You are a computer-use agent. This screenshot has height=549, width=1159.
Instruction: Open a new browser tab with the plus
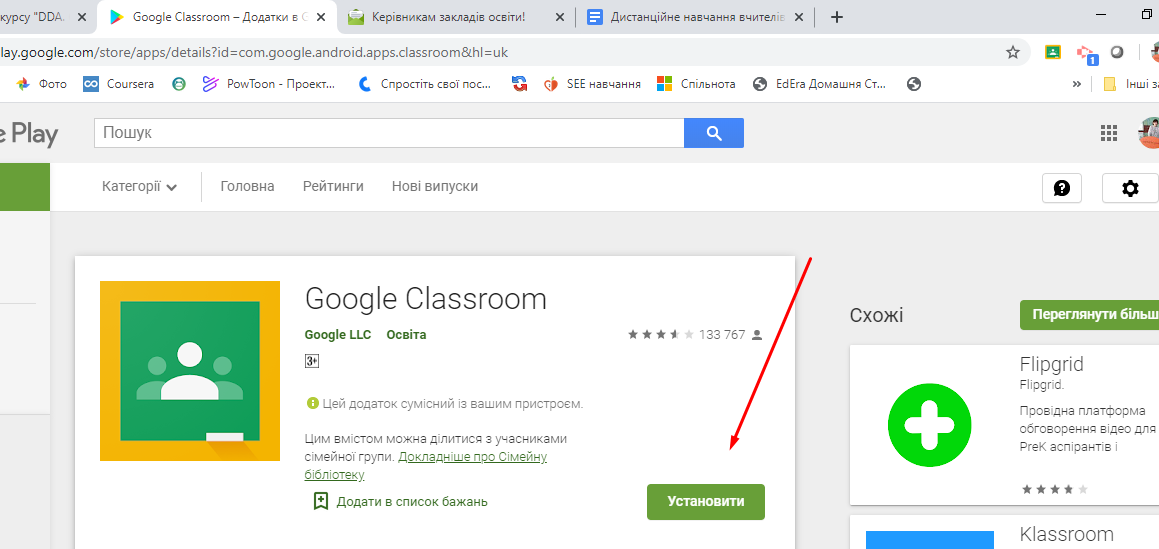point(837,17)
